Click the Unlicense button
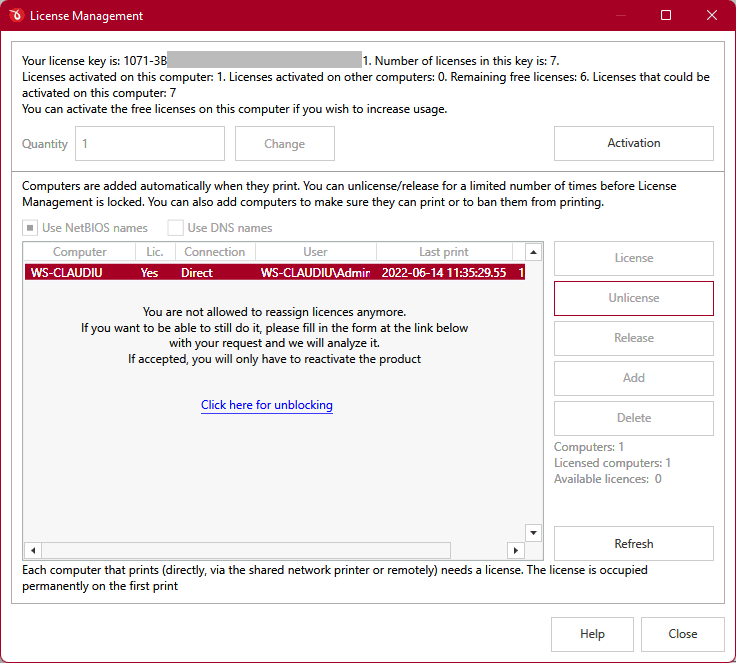Image resolution: width=736 pixels, height=663 pixels. [634, 298]
